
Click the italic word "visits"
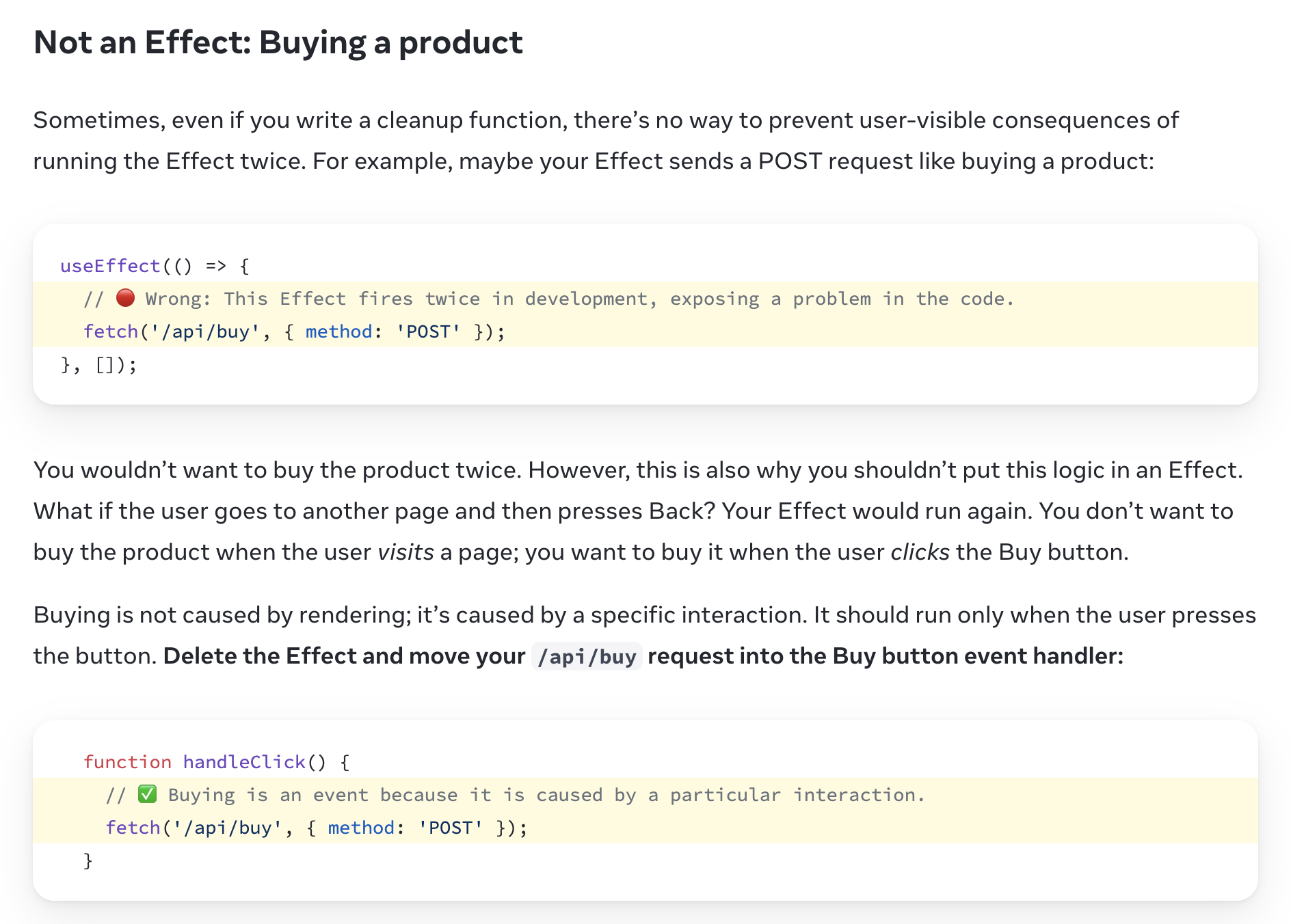[405, 552]
